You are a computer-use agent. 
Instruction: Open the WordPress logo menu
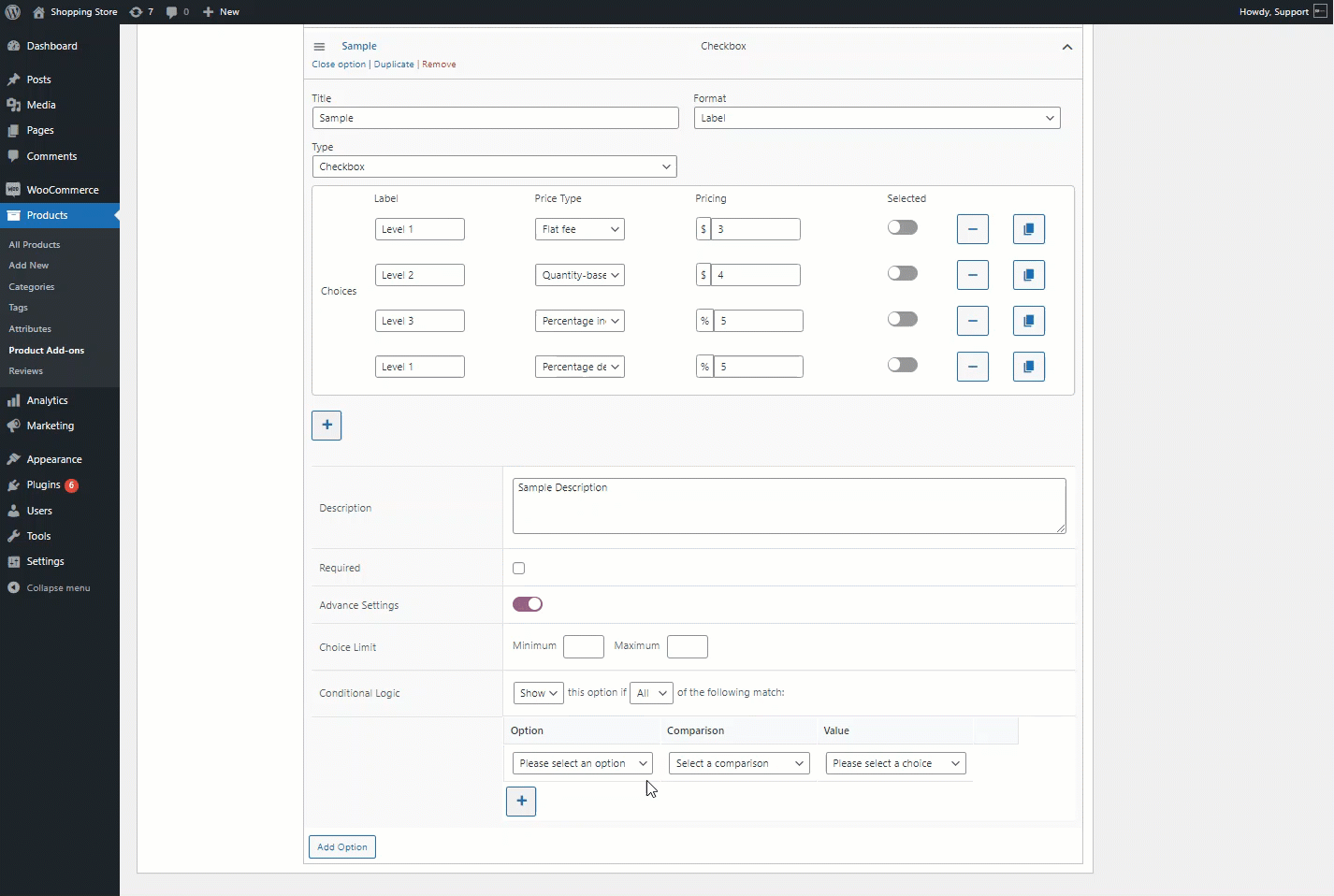13,12
